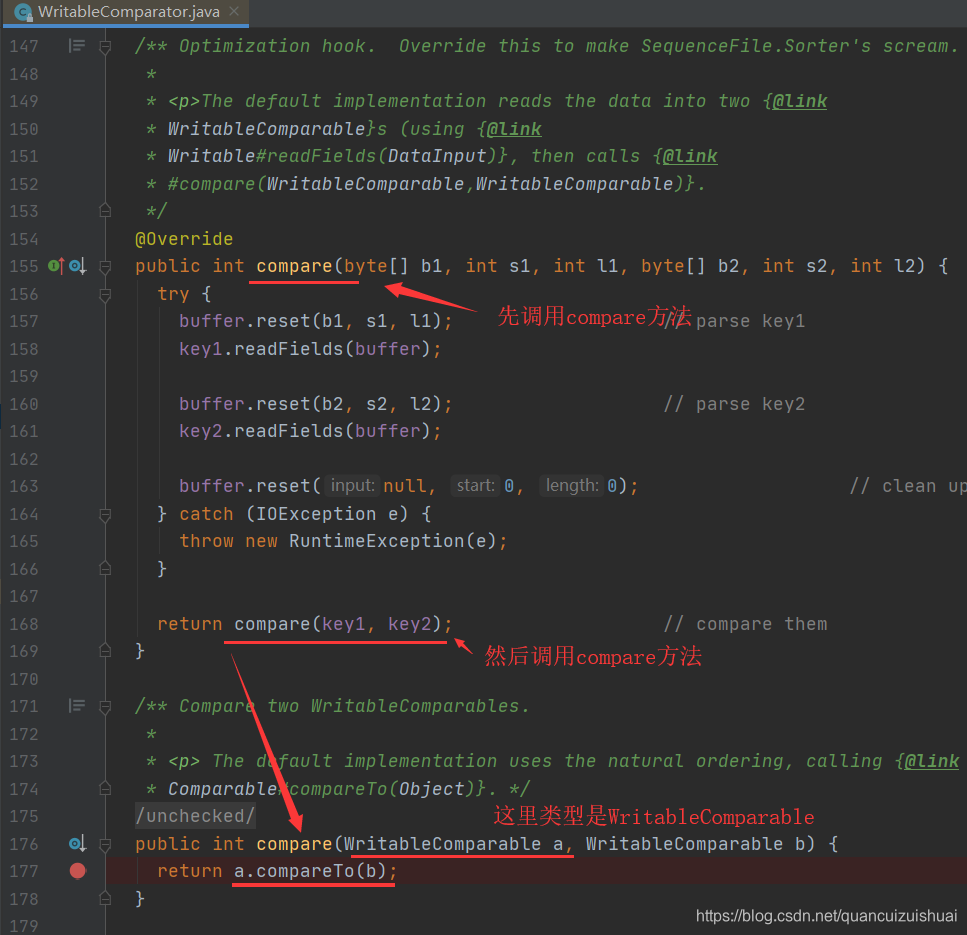Toggle rendered doc view at line 171
This screenshot has width=967, height=935.
77,706
